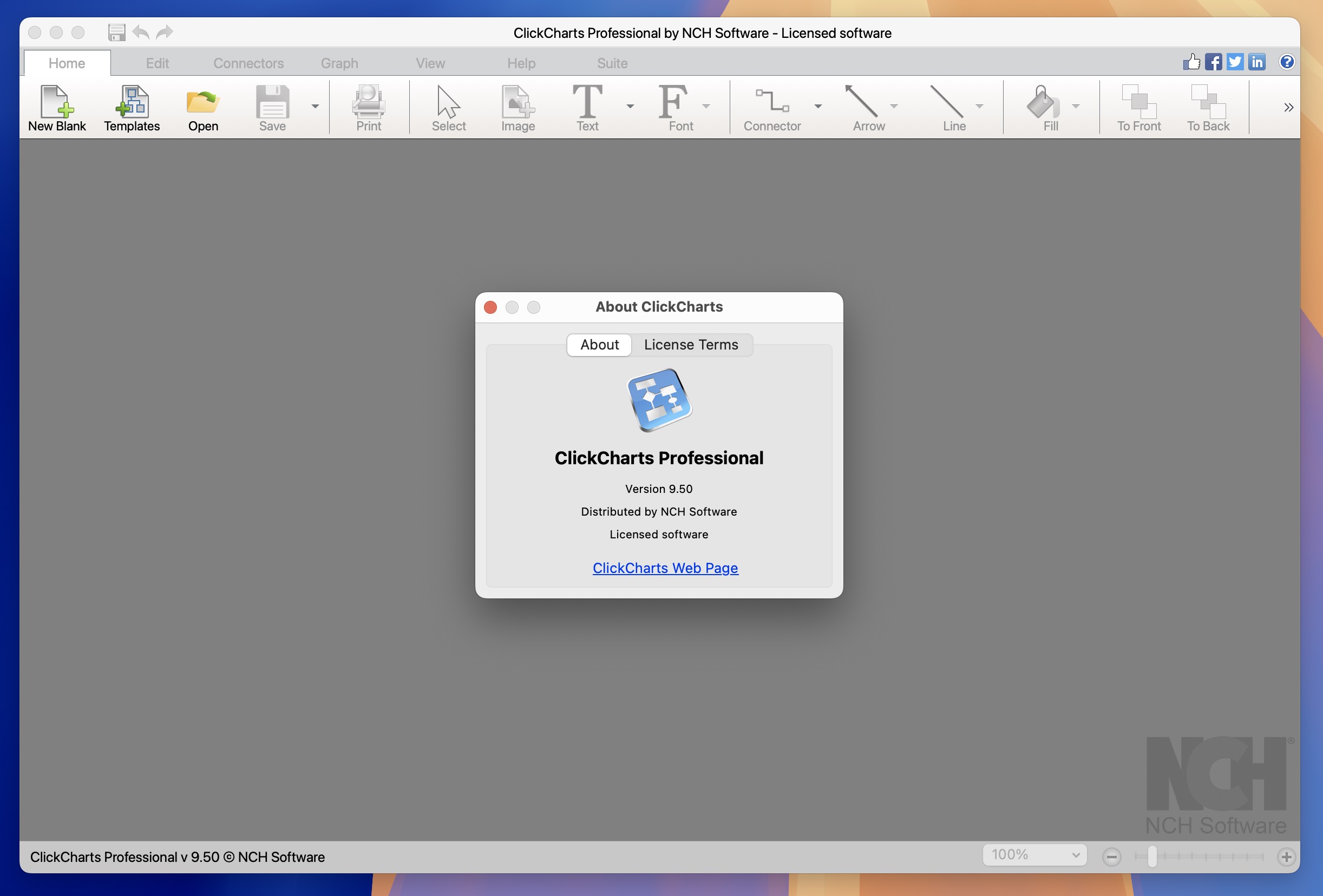Switch to the Edit ribbon tab
Screen dimensions: 1323x896
(x=157, y=63)
